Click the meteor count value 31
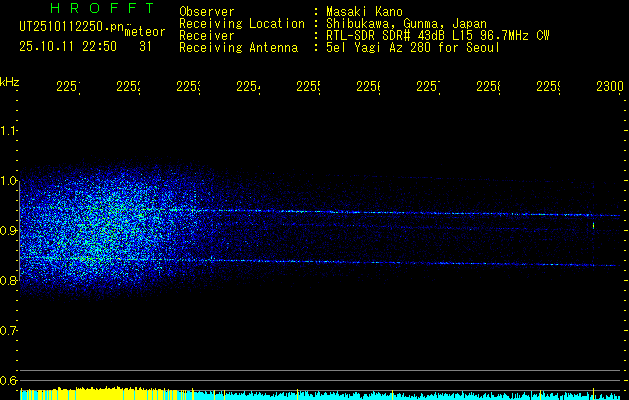Viewport: 629px width, 400px height. 145,47
